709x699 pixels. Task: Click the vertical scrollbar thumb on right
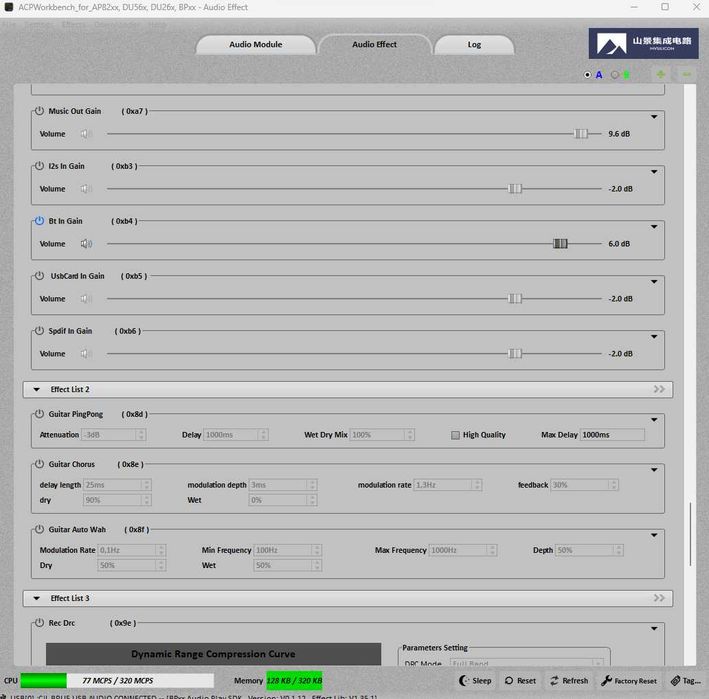690,534
